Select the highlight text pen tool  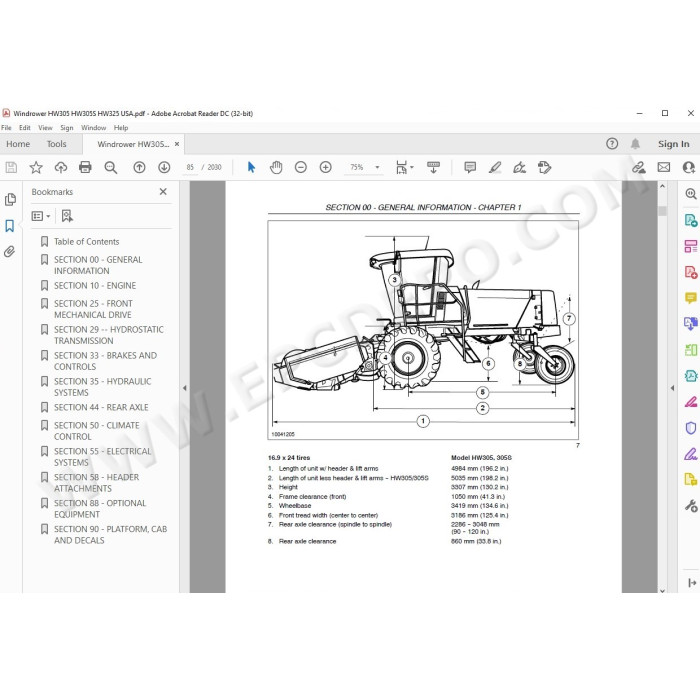point(495,167)
